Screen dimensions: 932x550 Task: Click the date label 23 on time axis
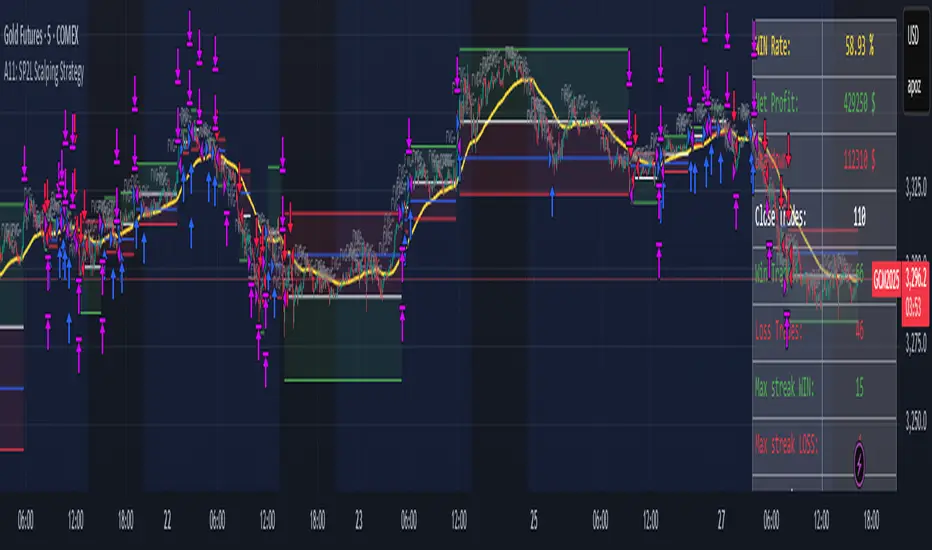coord(359,520)
